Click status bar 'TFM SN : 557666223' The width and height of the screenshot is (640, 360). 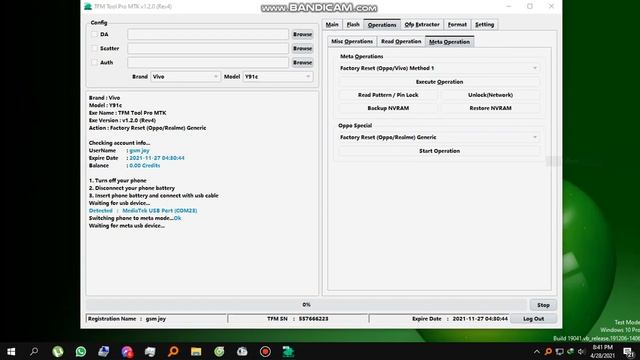[298, 319]
